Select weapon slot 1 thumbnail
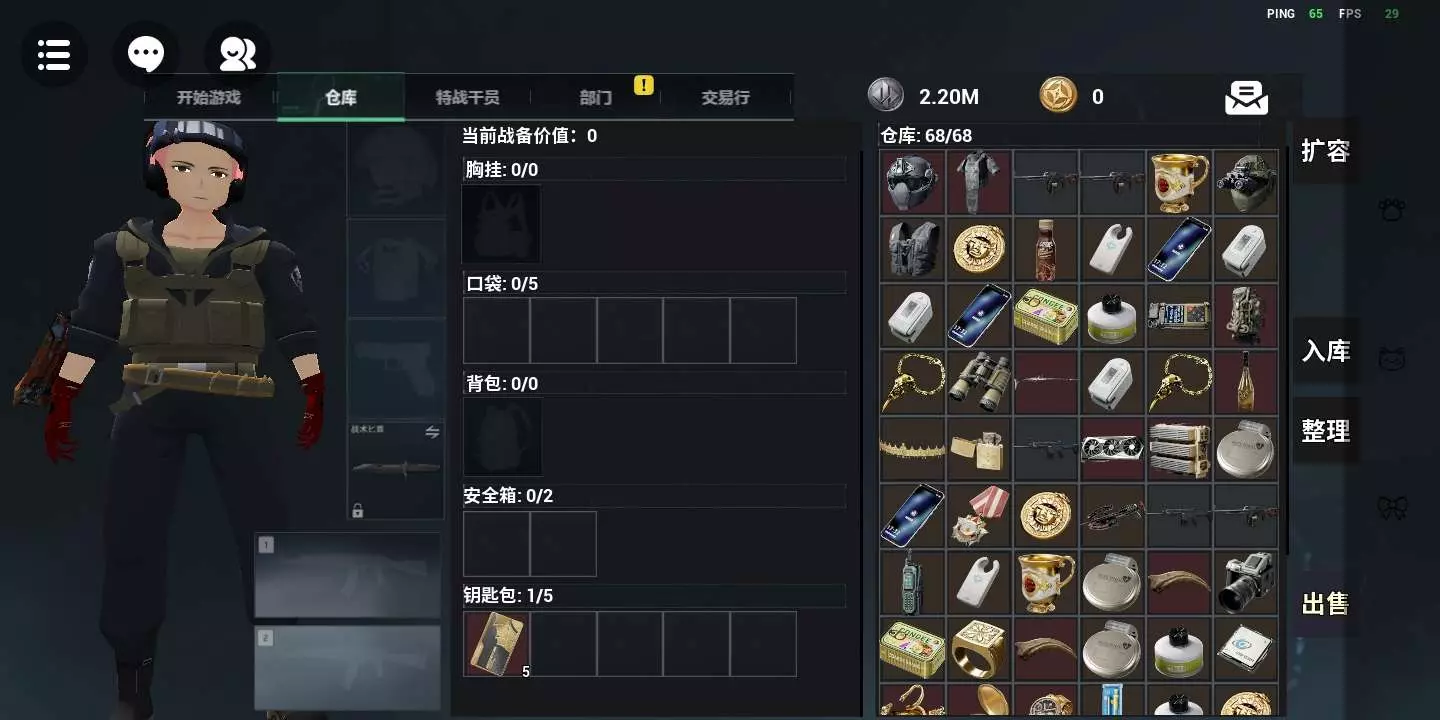This screenshot has height=720, width=1440. (348, 575)
